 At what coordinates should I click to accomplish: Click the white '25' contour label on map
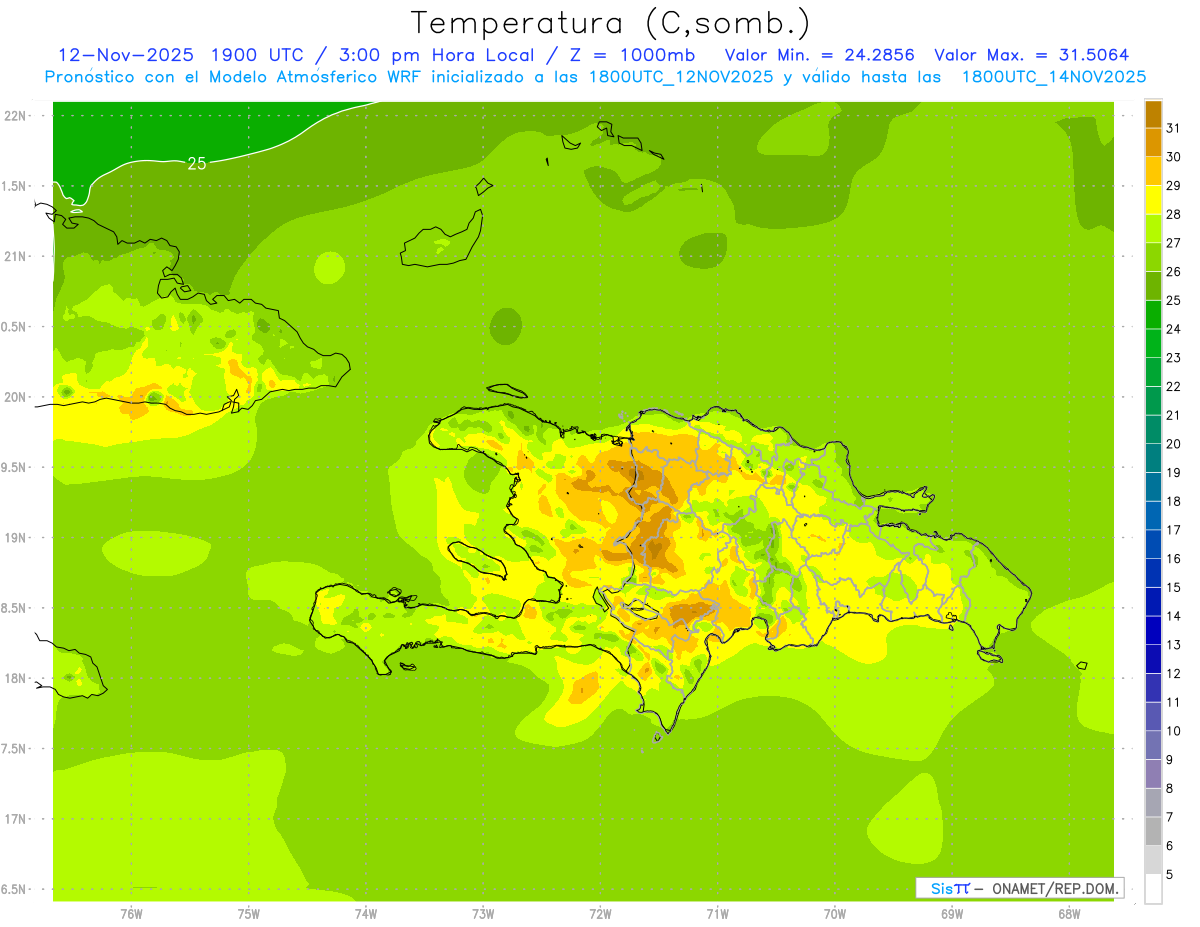(x=197, y=163)
